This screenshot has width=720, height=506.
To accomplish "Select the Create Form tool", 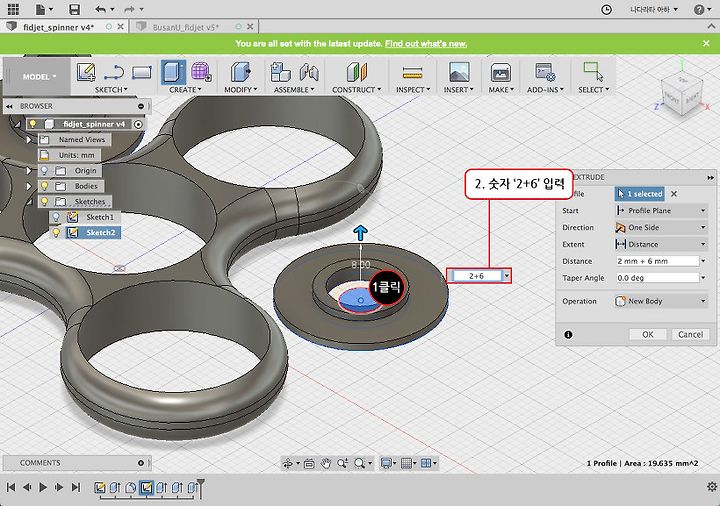I will (x=201, y=73).
